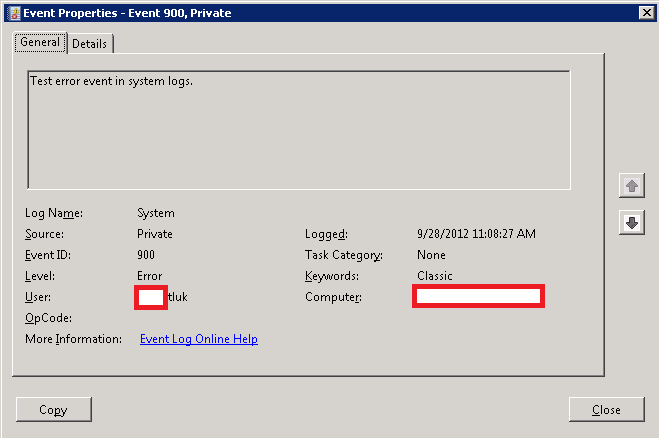Viewport: 659px width, 438px height.
Task: Click the Level value Error
Action: point(150,276)
